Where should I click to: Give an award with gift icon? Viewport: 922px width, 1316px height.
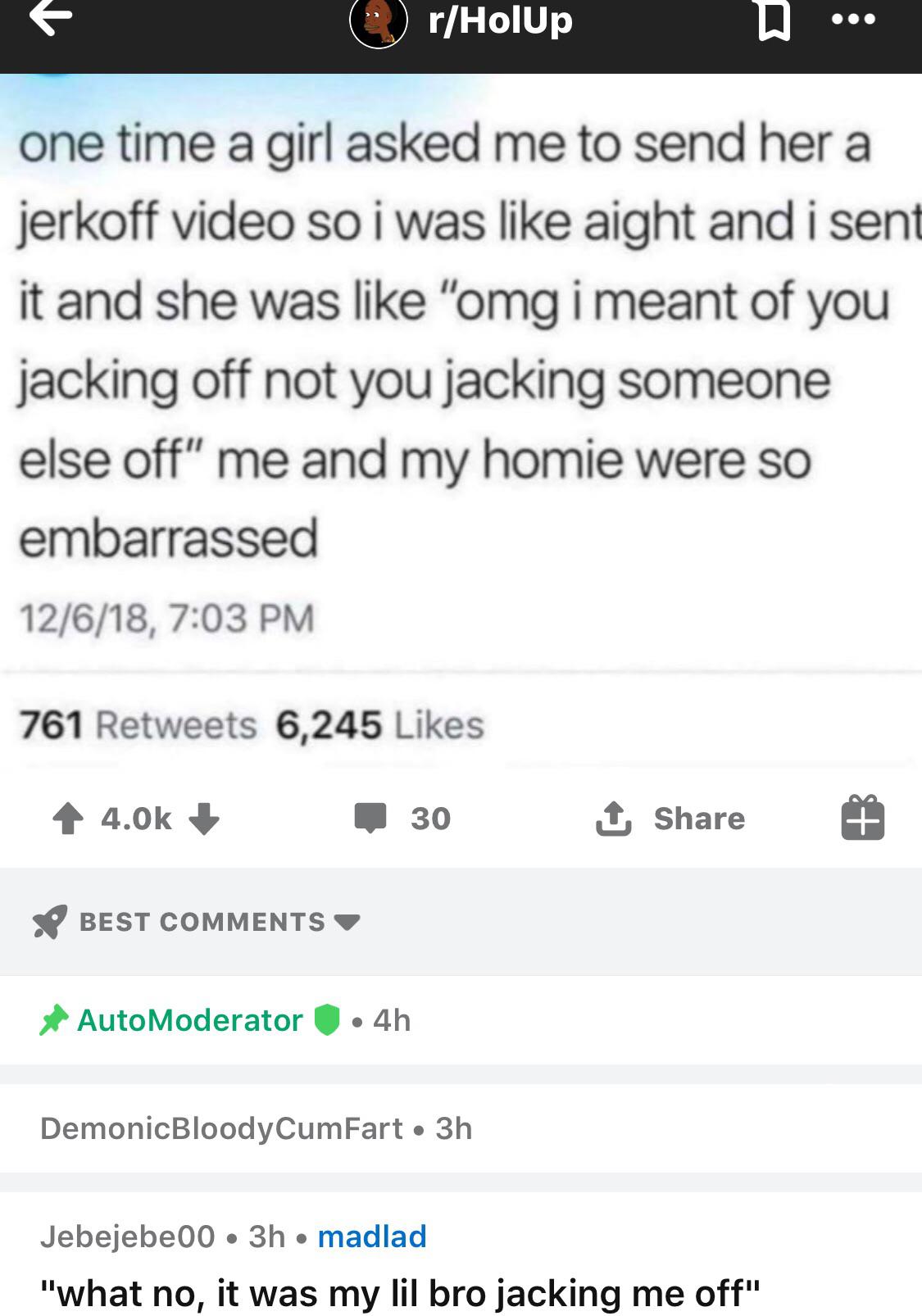pos(862,817)
